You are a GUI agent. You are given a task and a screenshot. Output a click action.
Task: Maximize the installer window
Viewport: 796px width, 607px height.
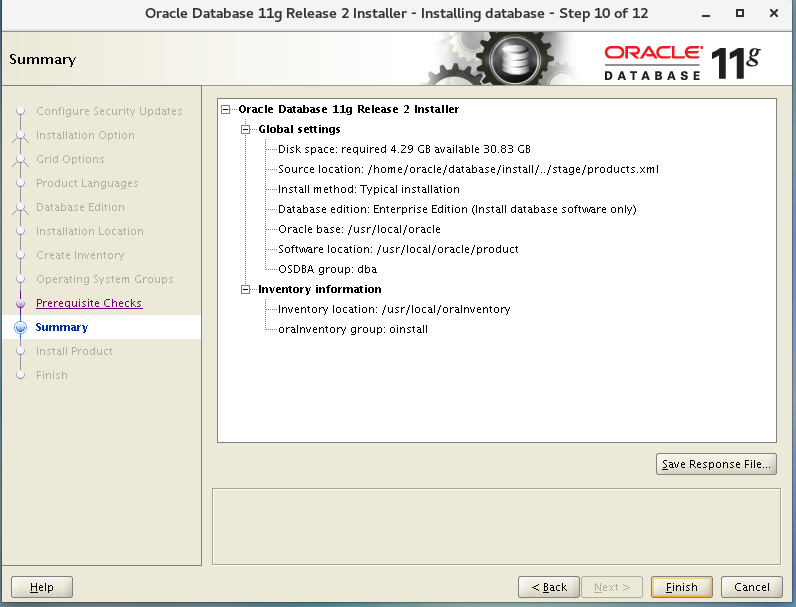coord(740,14)
